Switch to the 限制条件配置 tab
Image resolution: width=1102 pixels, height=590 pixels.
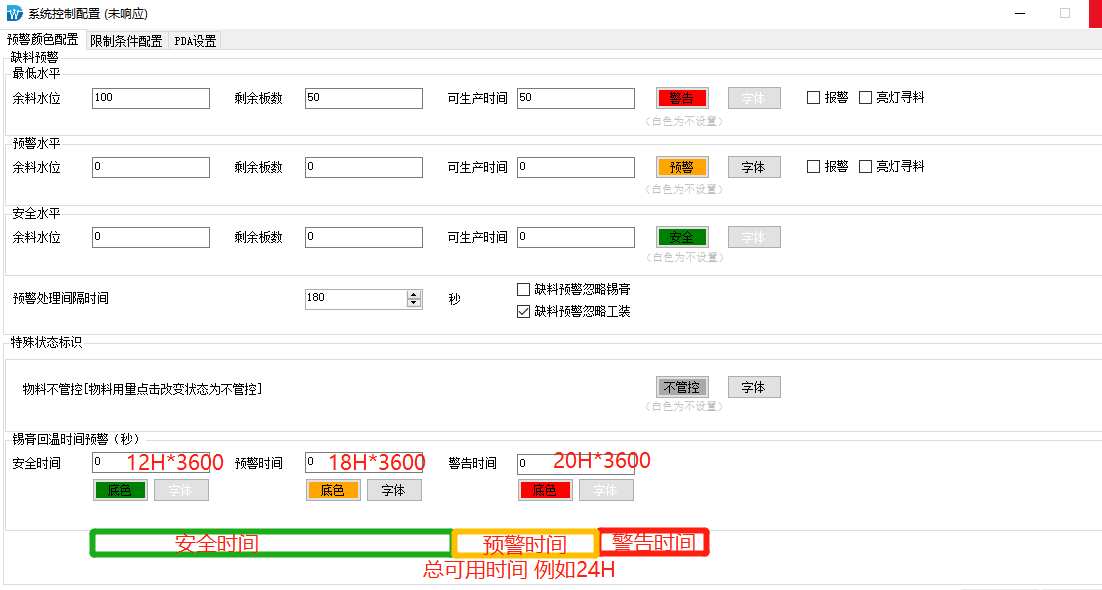[x=126, y=41]
